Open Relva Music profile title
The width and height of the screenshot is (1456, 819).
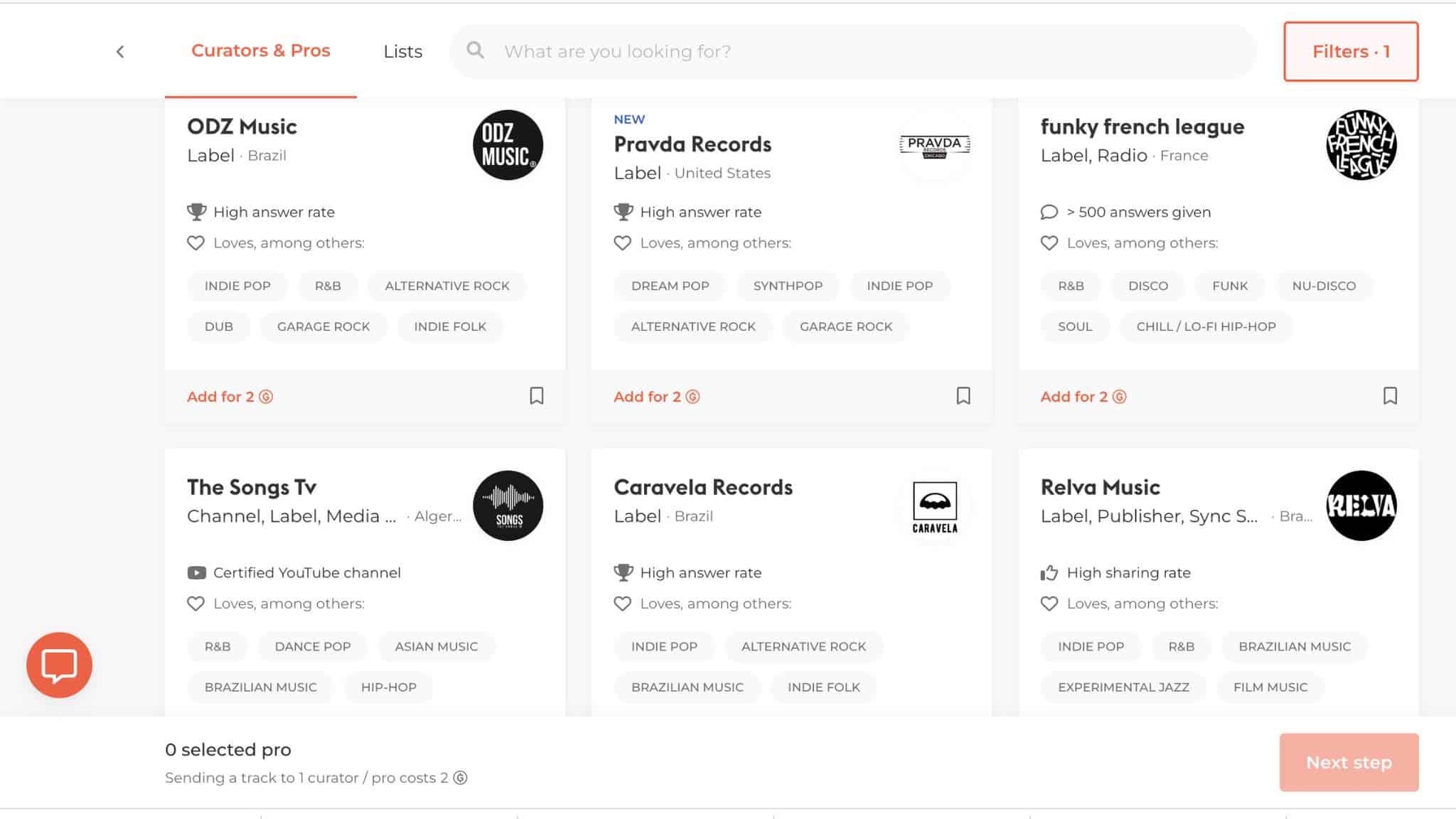click(1101, 487)
